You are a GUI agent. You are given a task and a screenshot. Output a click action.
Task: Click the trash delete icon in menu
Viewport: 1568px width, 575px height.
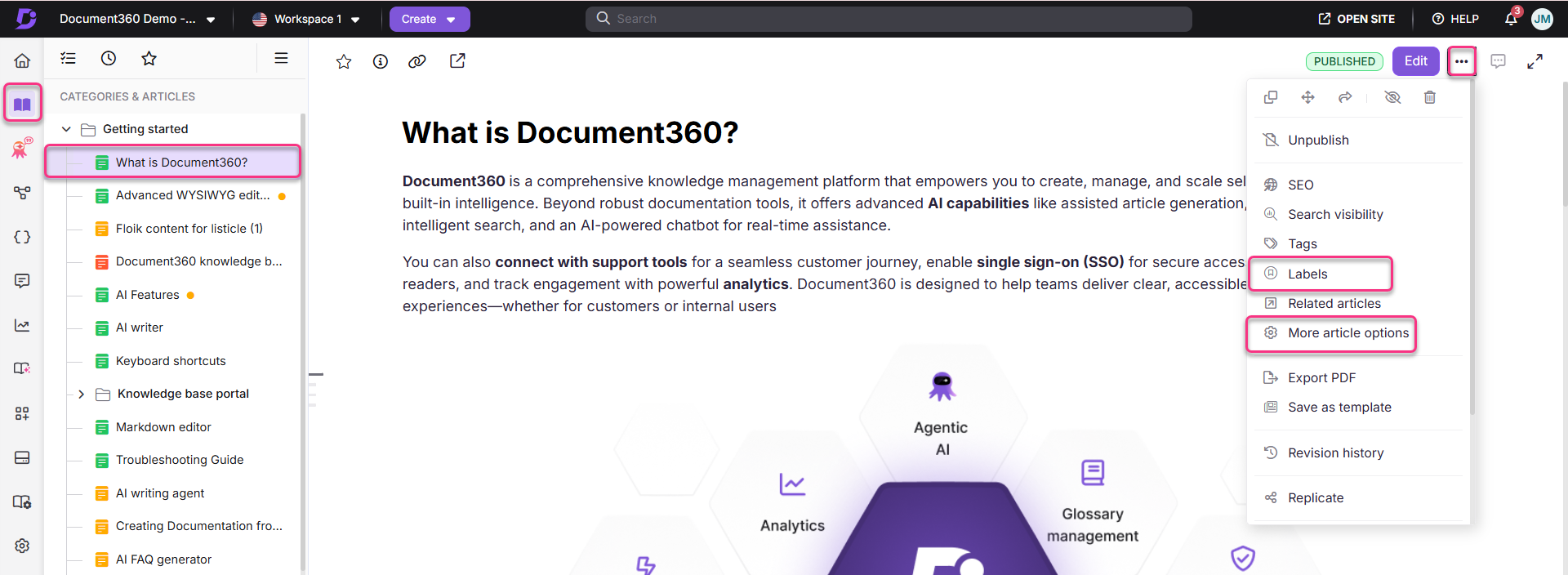tap(1429, 97)
